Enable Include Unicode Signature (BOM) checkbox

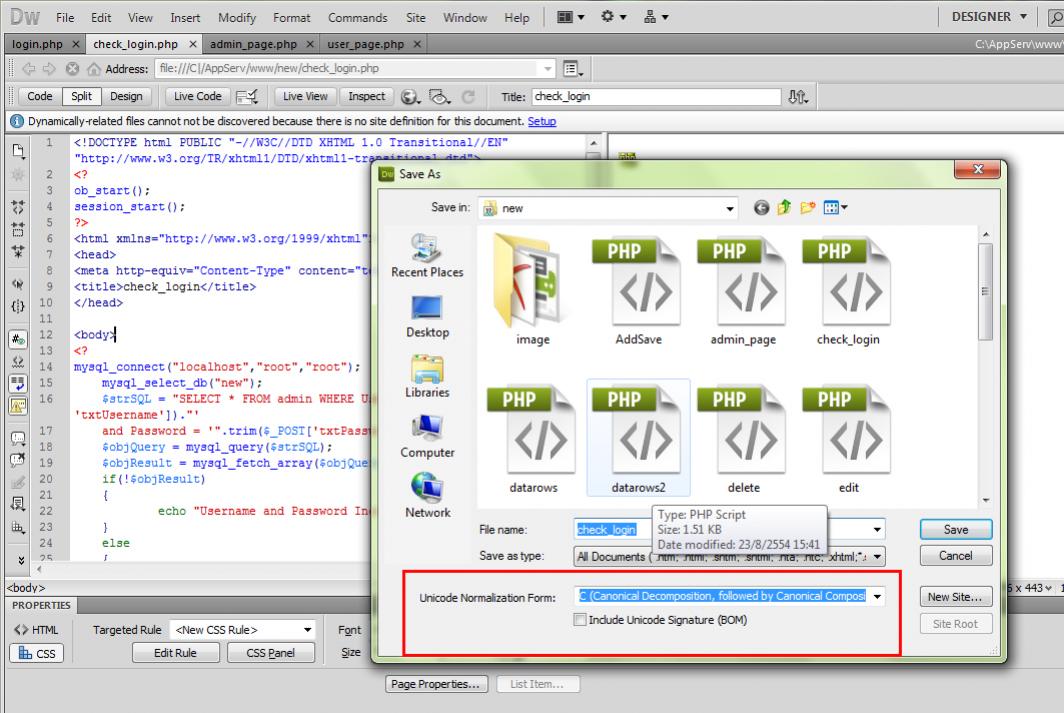[x=580, y=620]
